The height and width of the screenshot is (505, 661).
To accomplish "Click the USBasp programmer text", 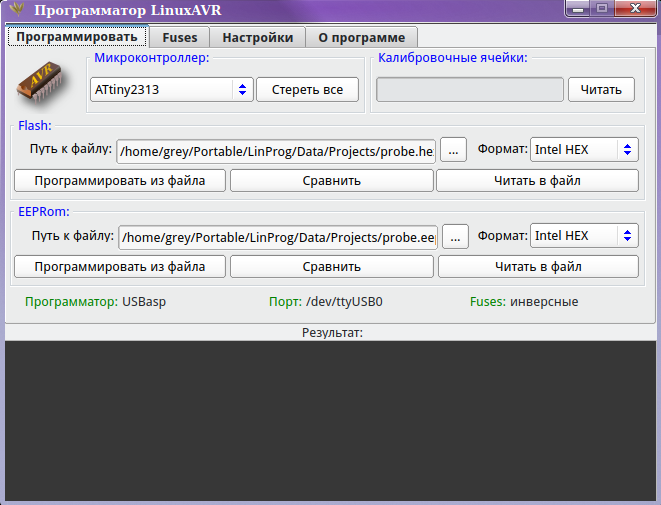I will point(144,302).
